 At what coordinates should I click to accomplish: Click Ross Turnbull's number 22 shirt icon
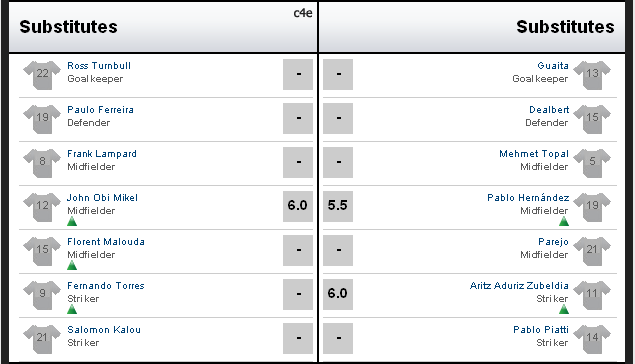coord(42,75)
